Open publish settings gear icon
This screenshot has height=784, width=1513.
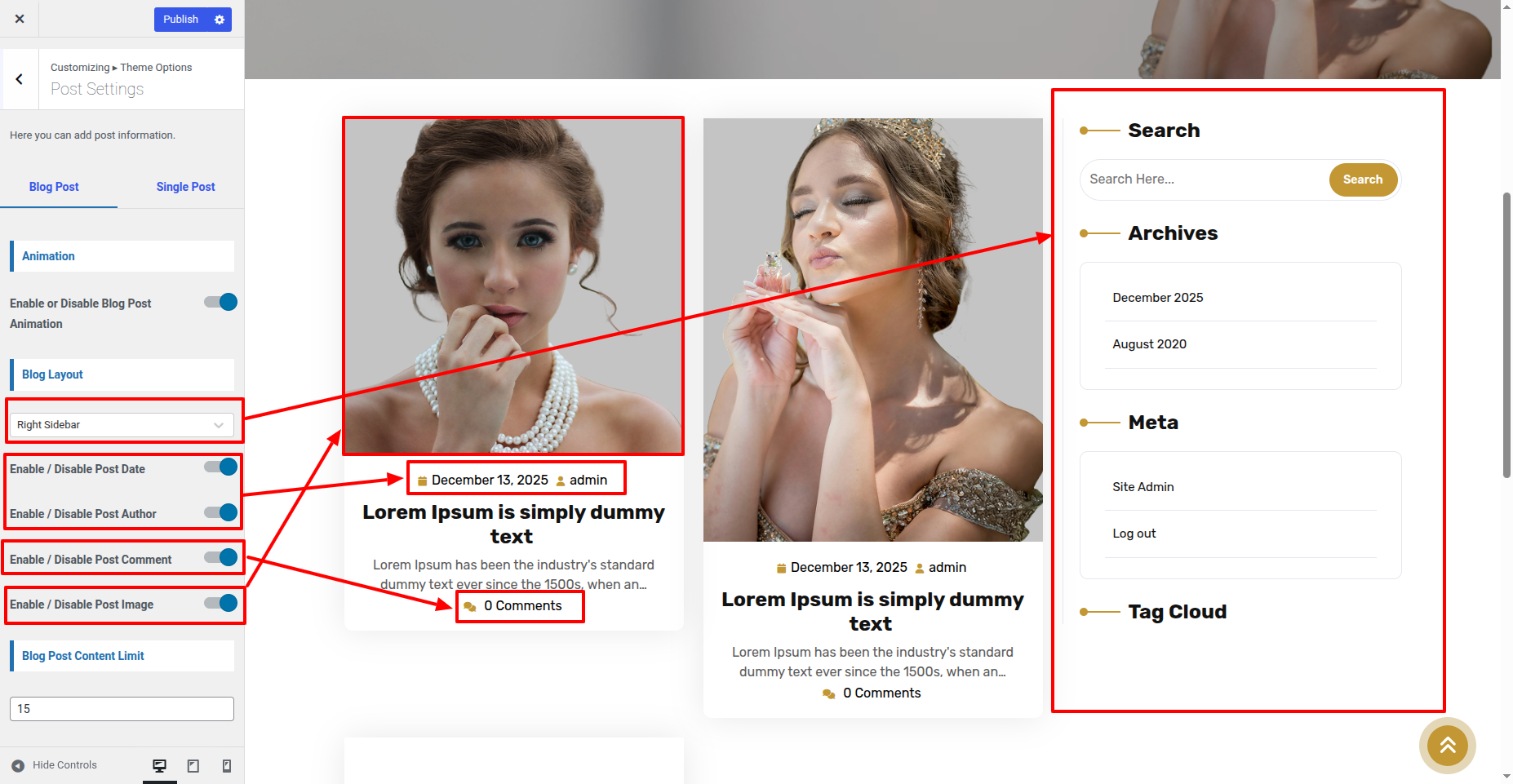(220, 20)
